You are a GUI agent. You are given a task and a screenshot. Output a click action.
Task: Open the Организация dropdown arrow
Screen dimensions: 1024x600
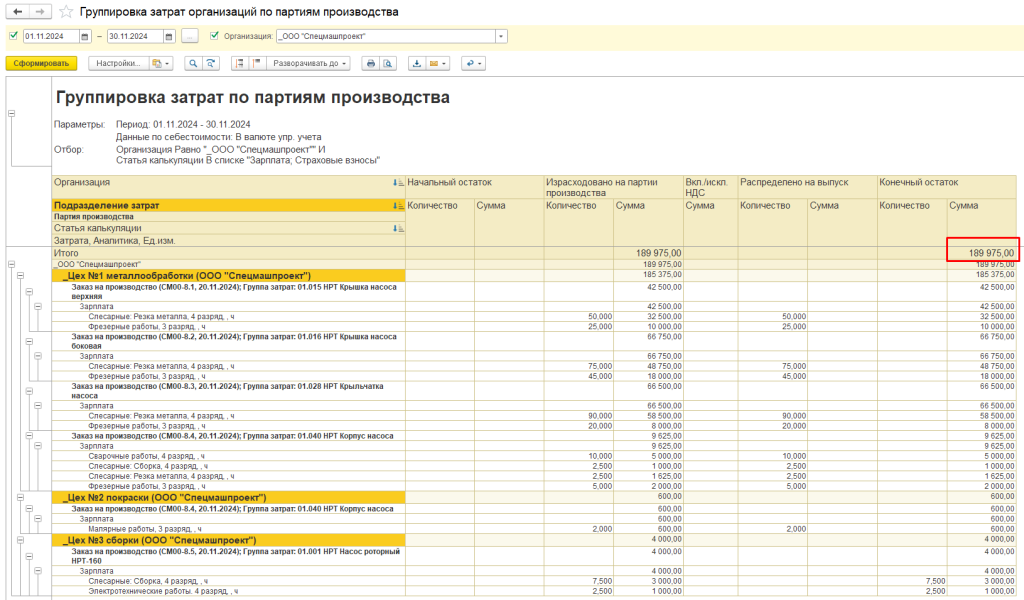pyautogui.click(x=501, y=37)
